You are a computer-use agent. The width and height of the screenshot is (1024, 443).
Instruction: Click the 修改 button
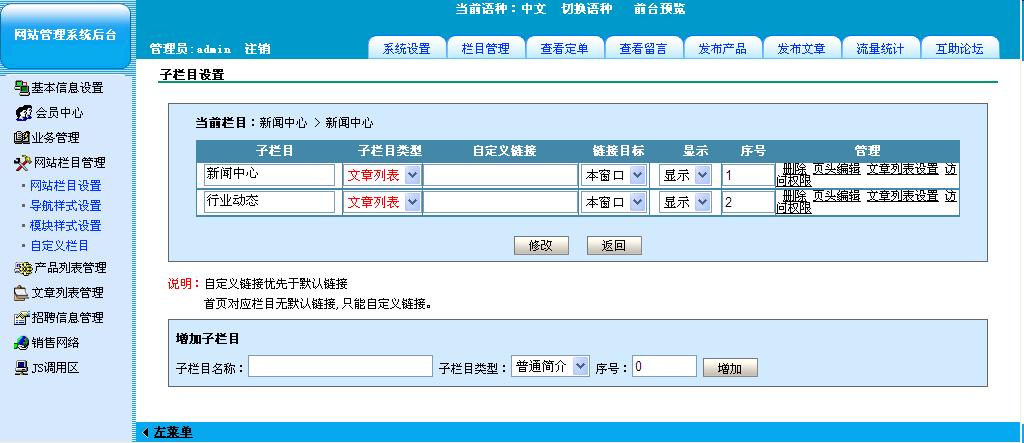(541, 246)
